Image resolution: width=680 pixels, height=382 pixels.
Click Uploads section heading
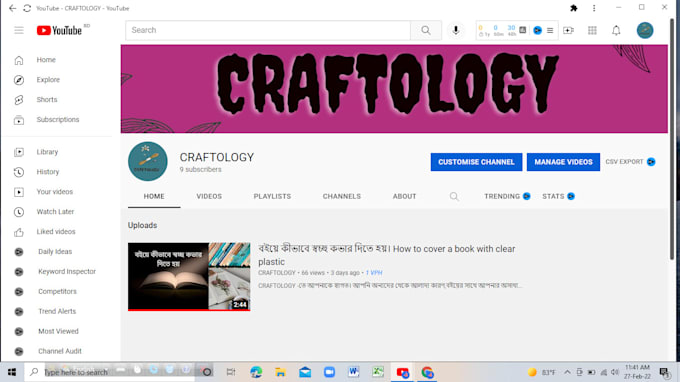click(x=142, y=225)
